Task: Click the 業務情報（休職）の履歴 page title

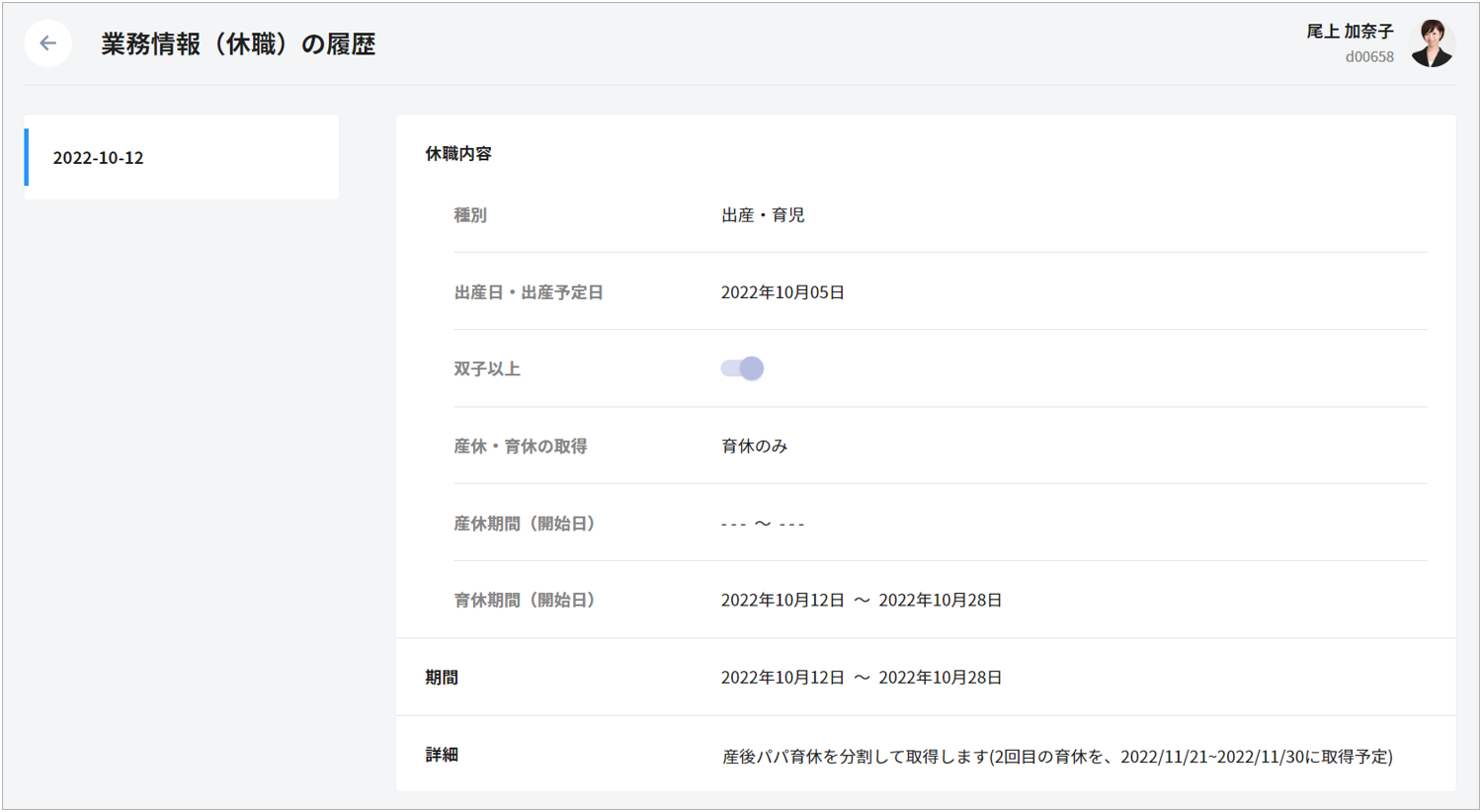Action: (x=238, y=44)
